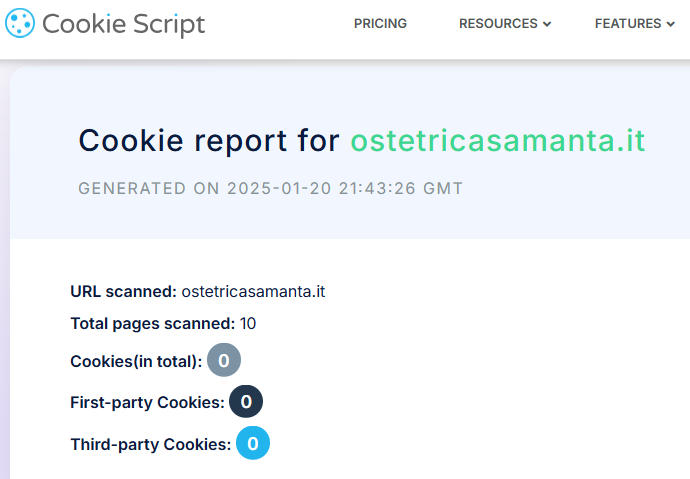Click the total pages scanned value 10

[248, 323]
